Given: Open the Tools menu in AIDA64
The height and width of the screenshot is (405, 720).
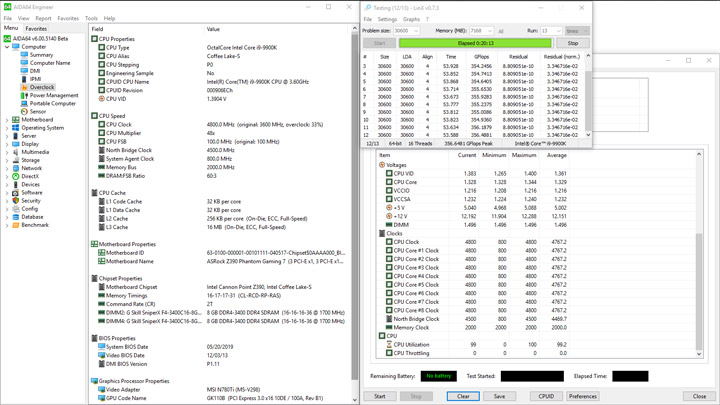Looking at the screenshot, I should (x=91, y=18).
